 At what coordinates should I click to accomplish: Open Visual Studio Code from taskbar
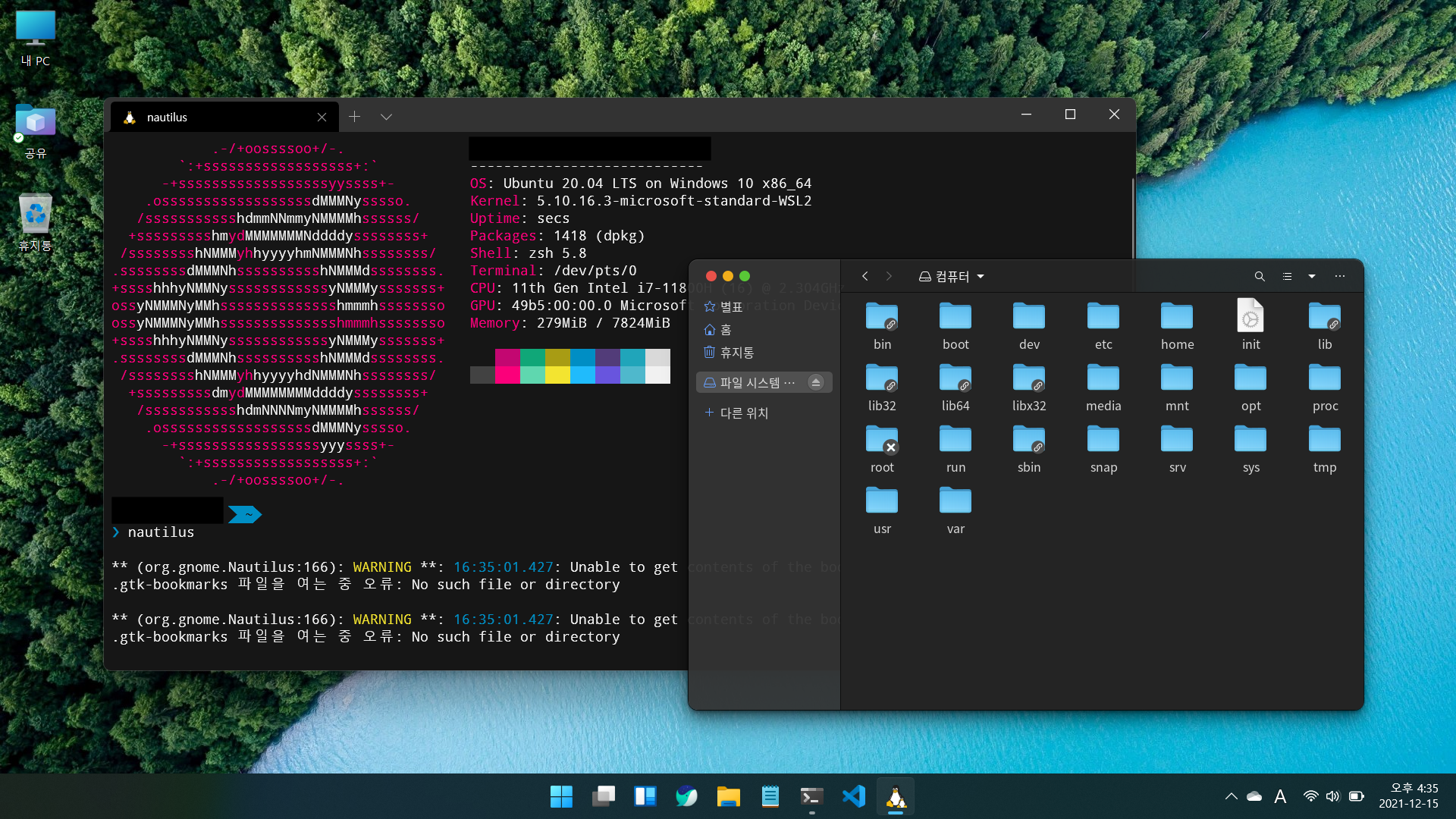click(854, 796)
